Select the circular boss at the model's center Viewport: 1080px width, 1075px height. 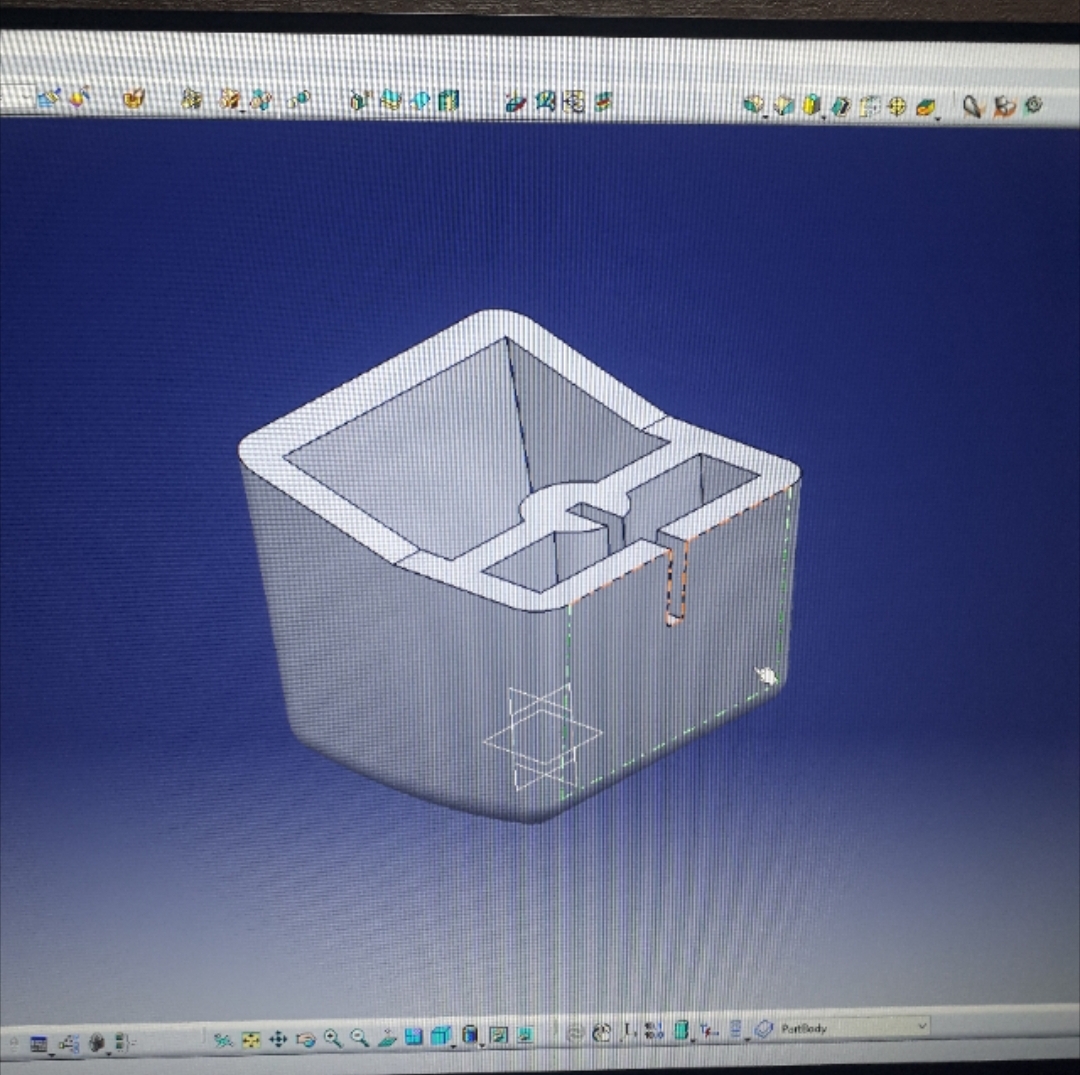[x=574, y=507]
